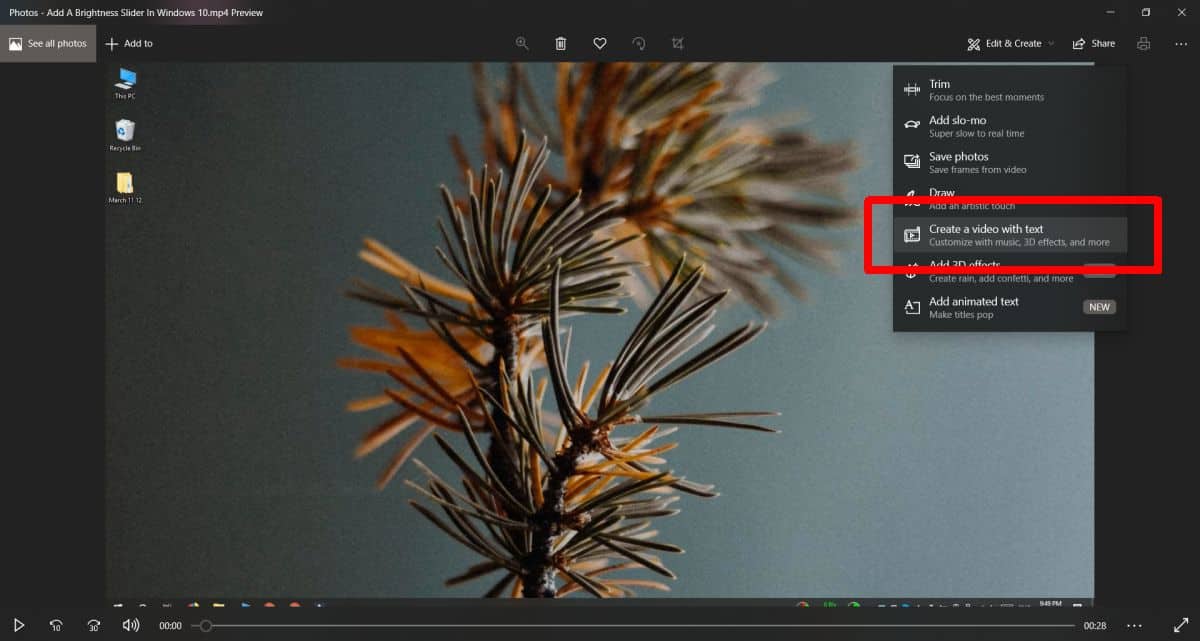Image resolution: width=1200 pixels, height=641 pixels.
Task: Rotate using the rotate icon
Action: [639, 44]
